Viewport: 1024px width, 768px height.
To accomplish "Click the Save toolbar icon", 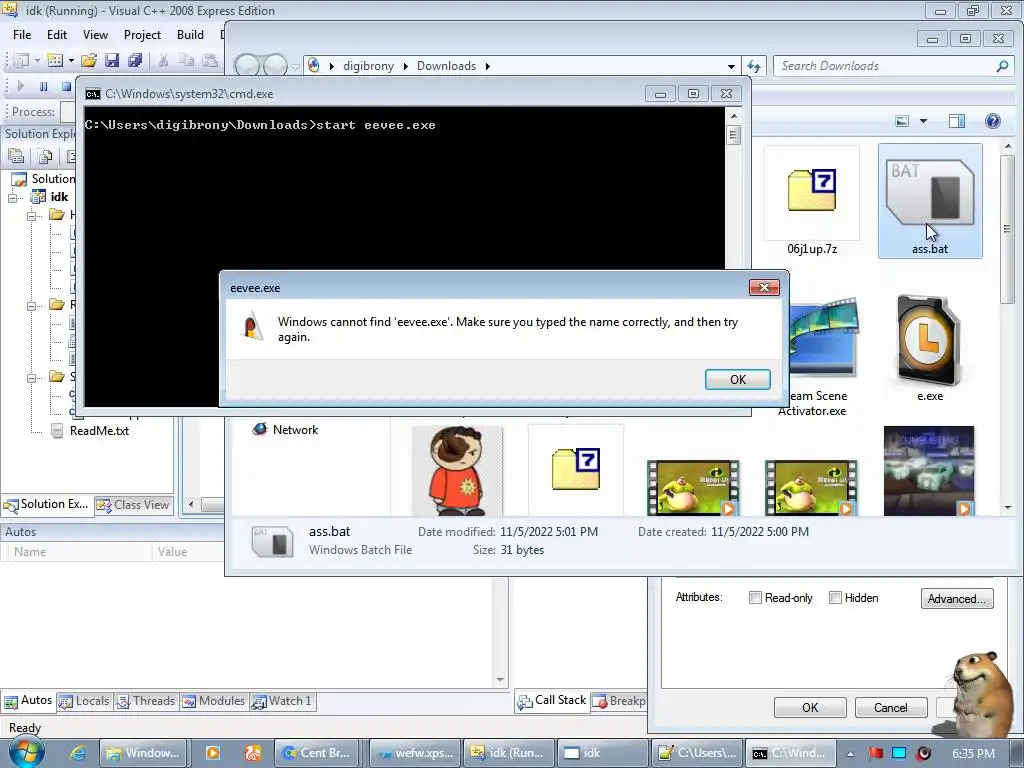I will tap(112, 61).
